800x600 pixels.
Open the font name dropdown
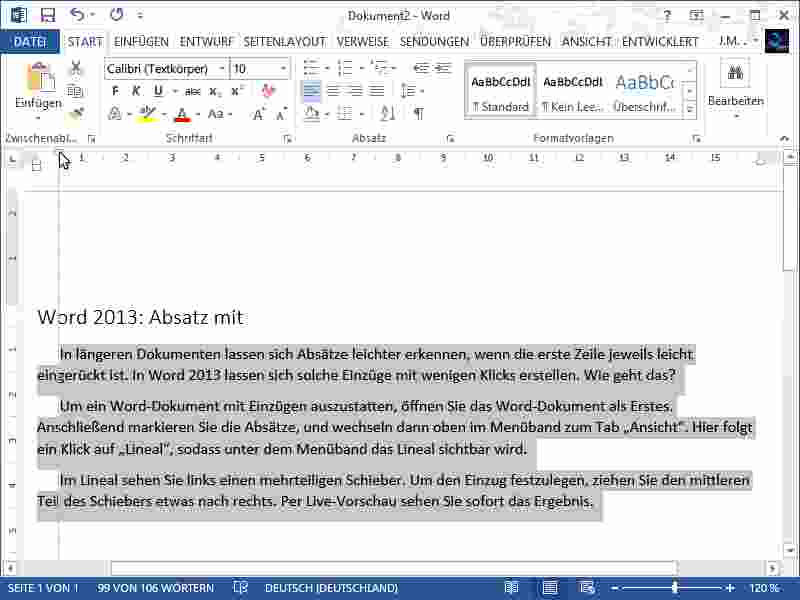[222, 68]
